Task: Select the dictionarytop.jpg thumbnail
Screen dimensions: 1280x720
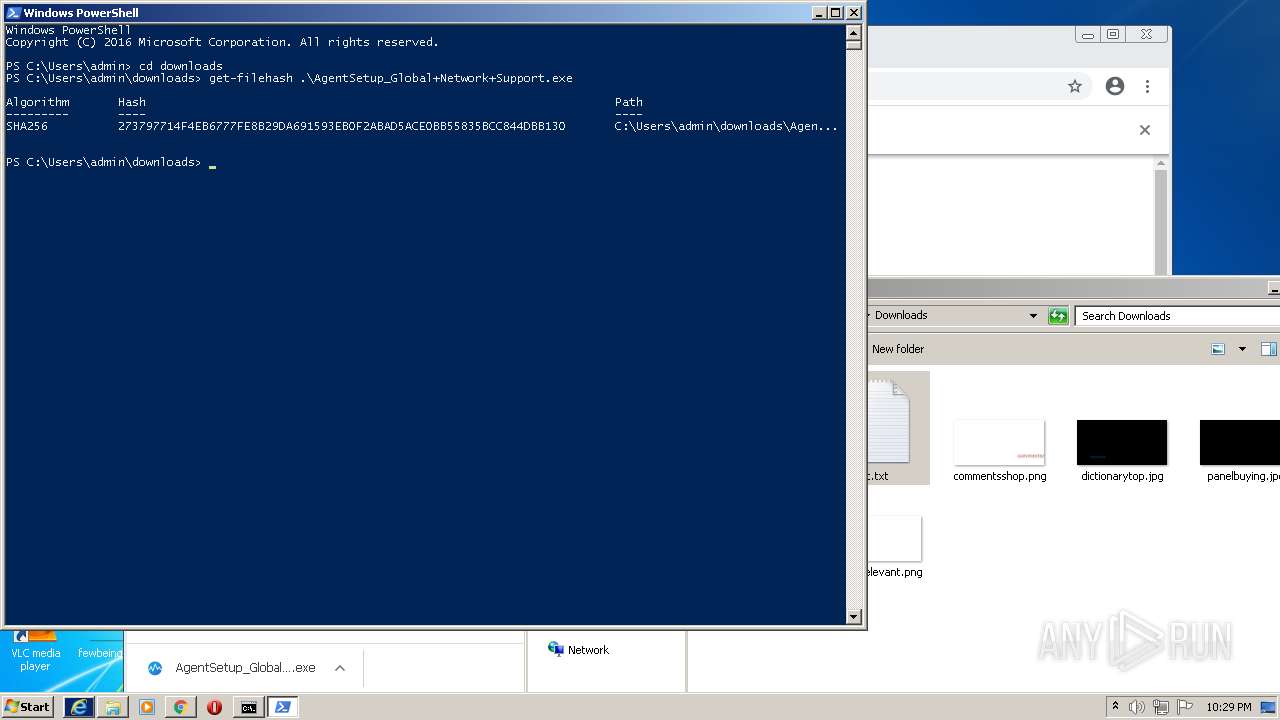Action: [1122, 442]
